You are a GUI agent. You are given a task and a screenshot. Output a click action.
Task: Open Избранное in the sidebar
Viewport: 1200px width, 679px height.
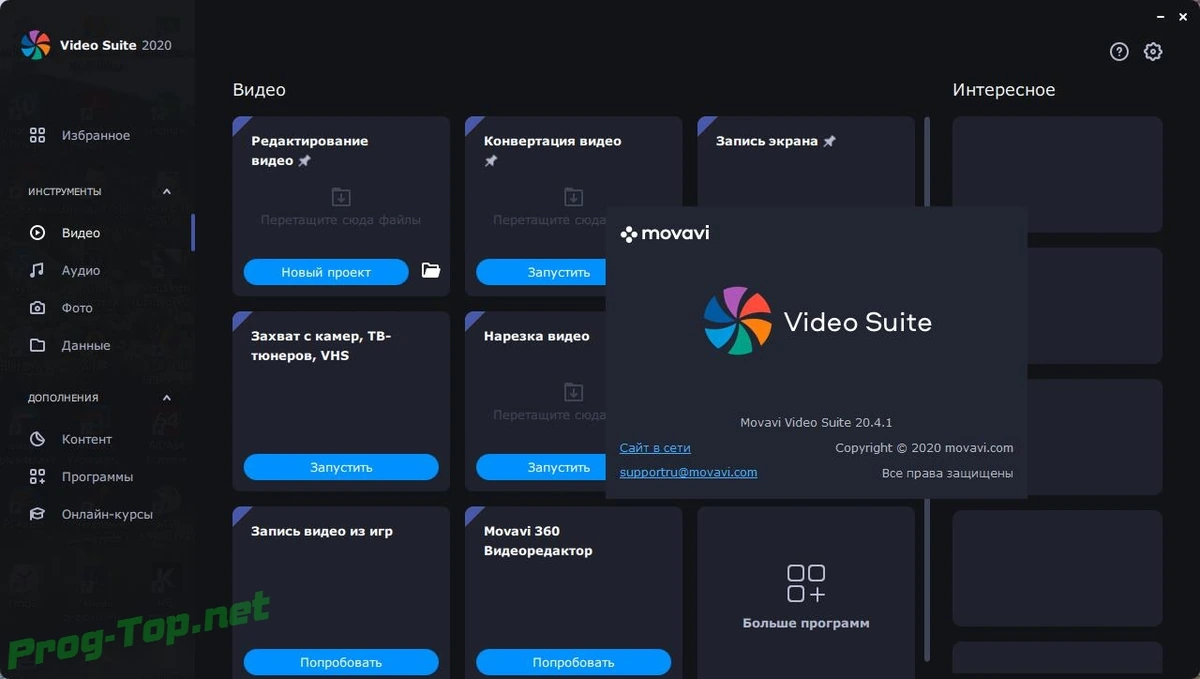point(97,135)
